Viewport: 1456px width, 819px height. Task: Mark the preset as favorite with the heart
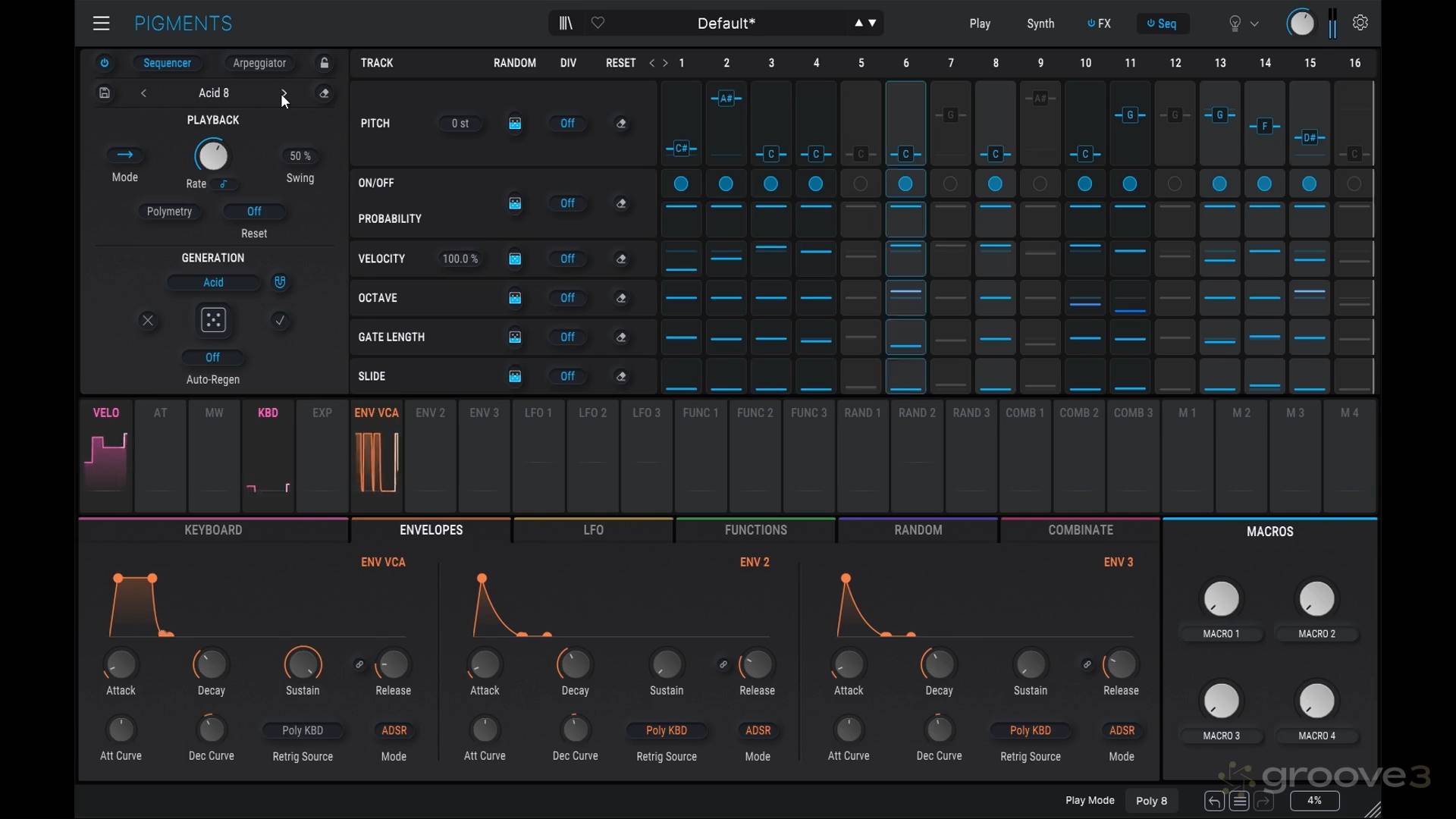(598, 23)
